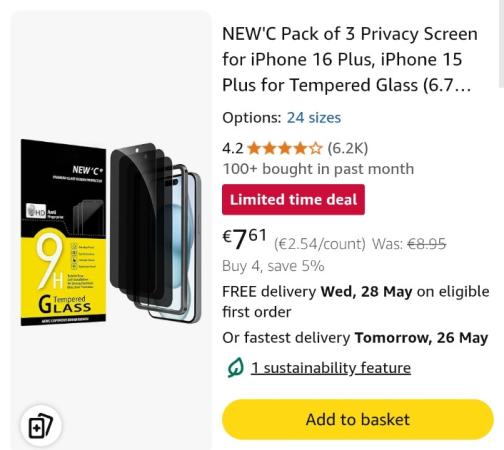
Task: Open the 1 sustainability feature link
Action: tap(331, 368)
